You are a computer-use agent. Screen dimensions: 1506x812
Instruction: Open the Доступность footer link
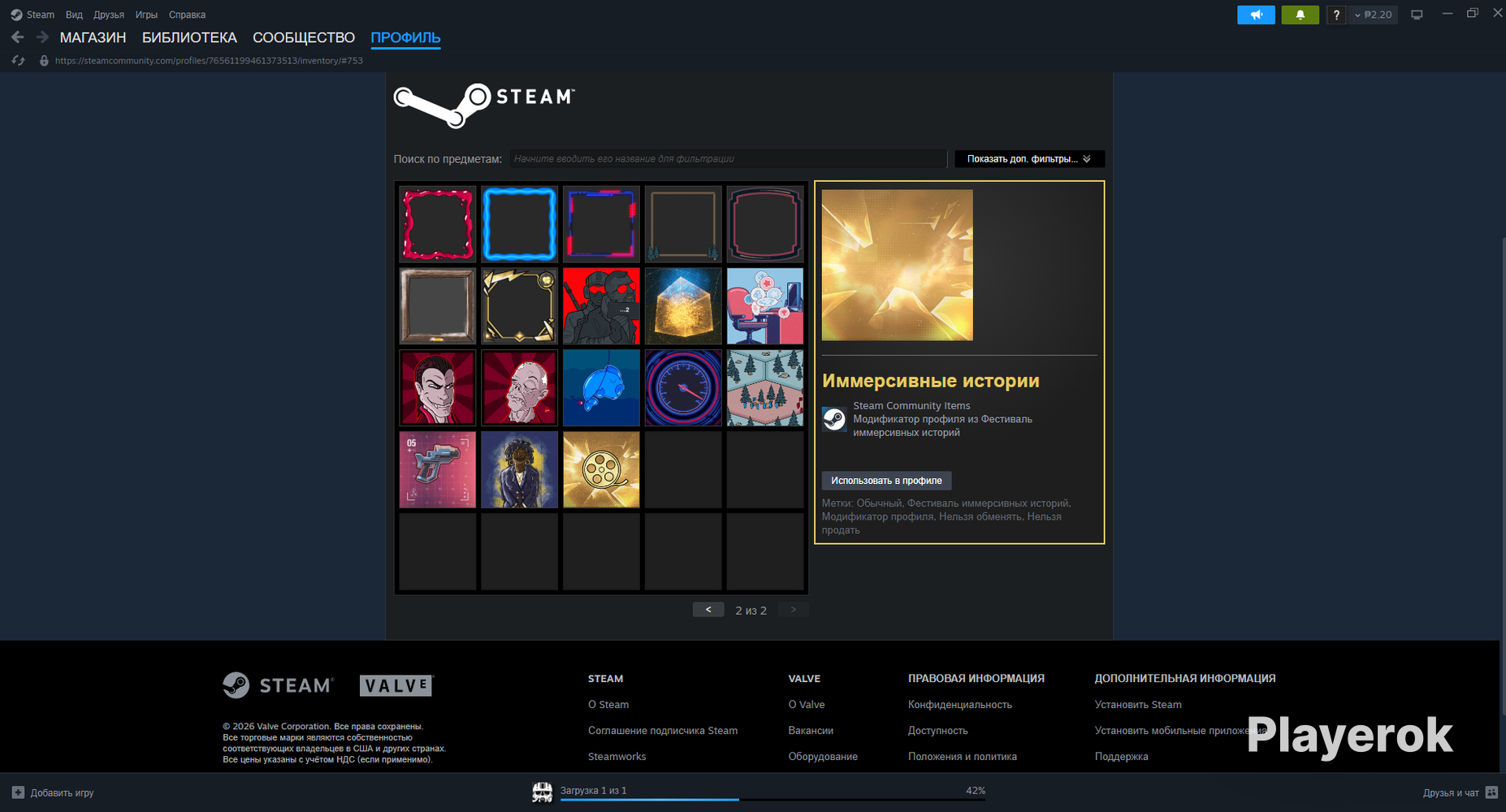938,731
